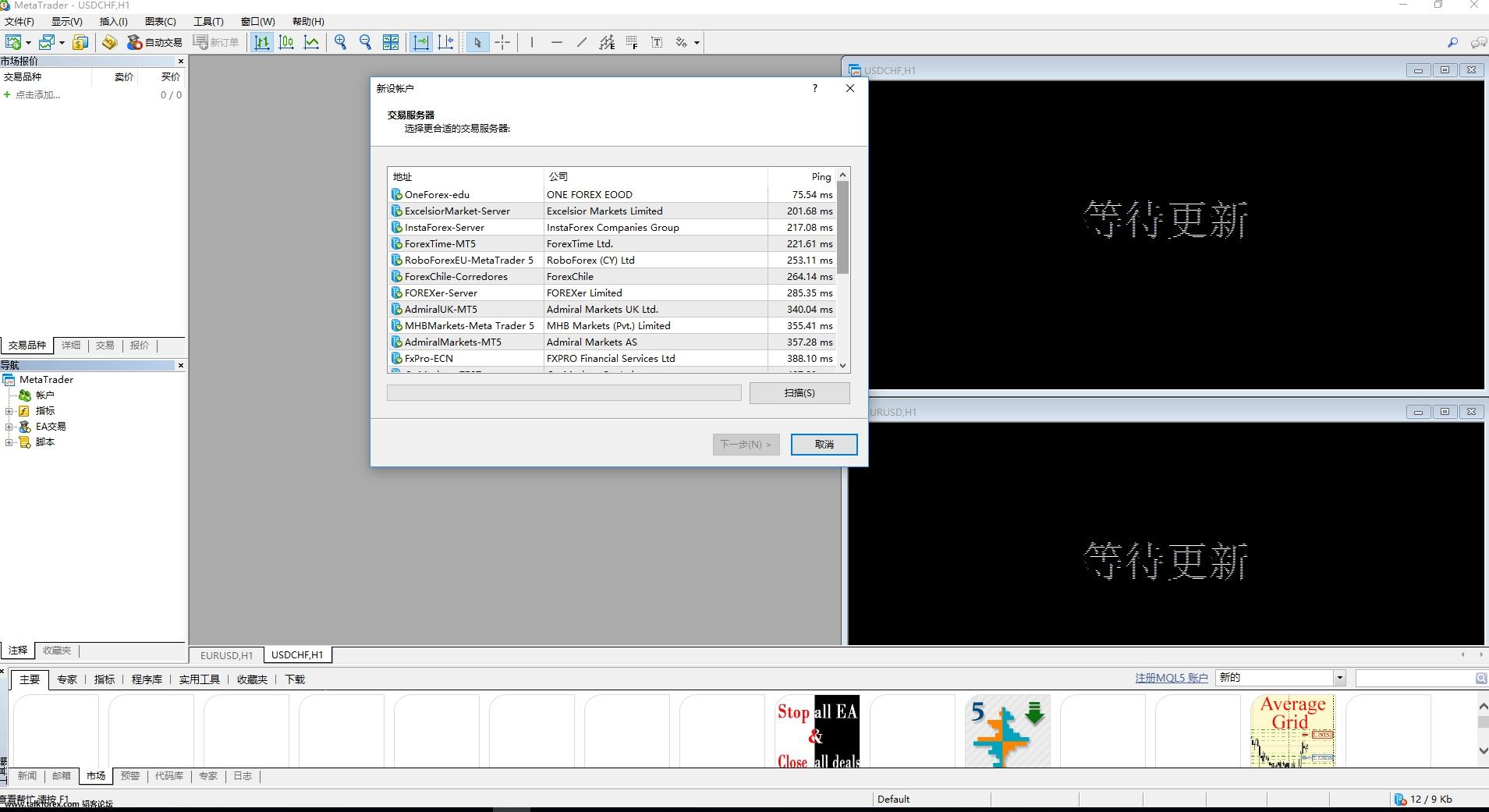Select the vertical line drawing tool

point(532,42)
